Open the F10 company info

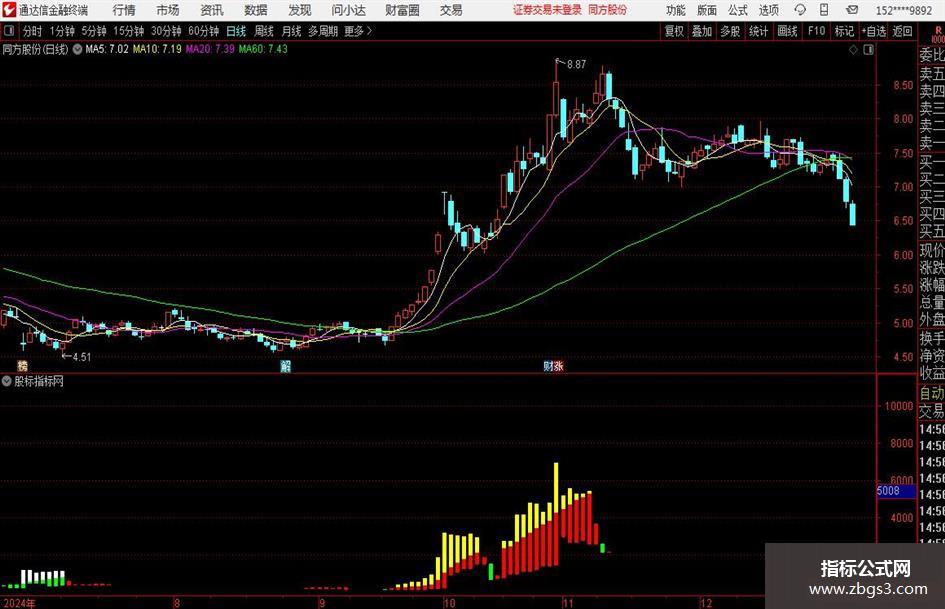pos(816,31)
